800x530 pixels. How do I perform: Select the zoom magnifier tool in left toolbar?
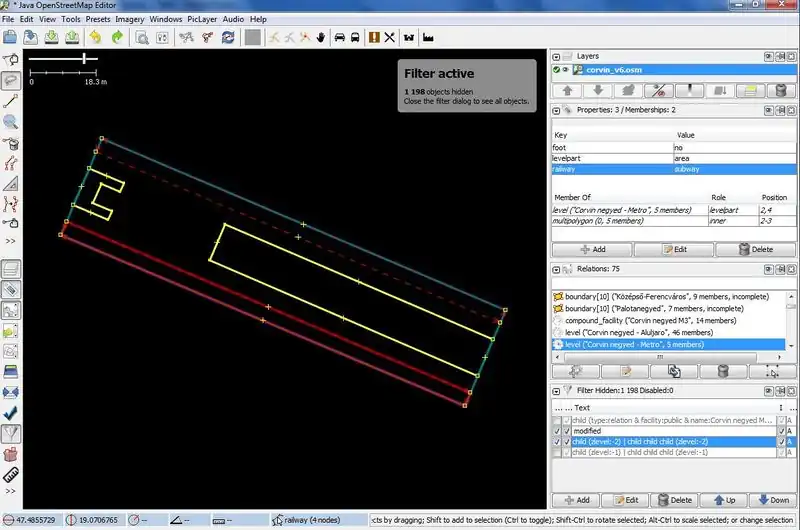(x=12, y=122)
